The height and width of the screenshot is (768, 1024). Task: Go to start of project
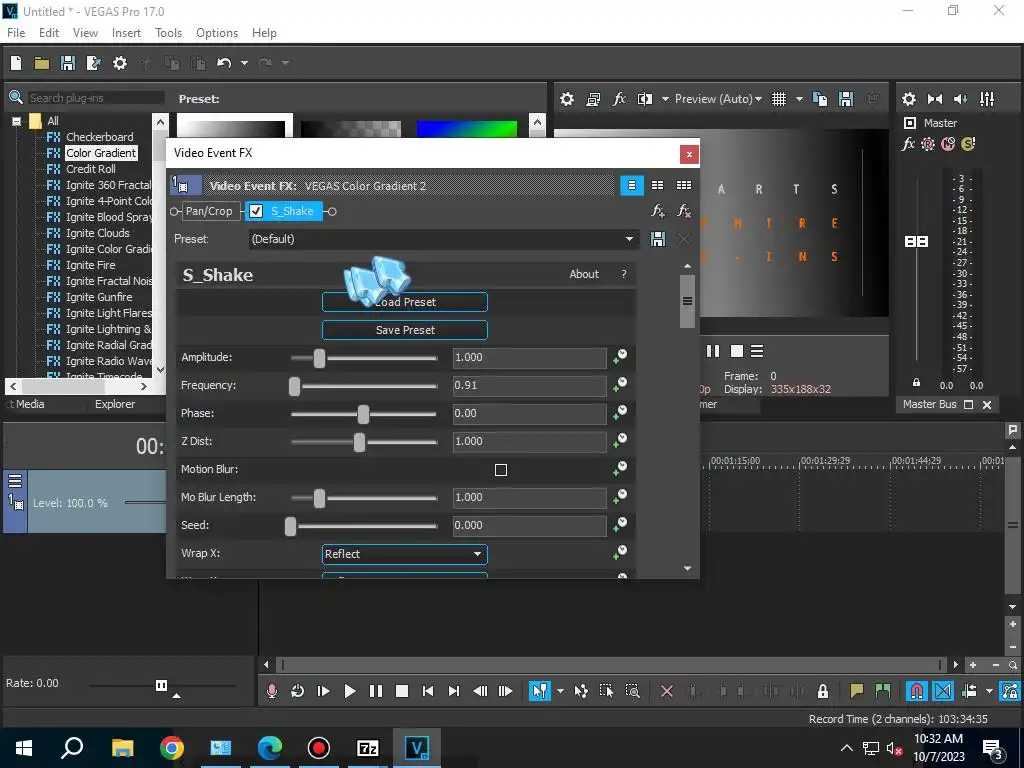(428, 691)
